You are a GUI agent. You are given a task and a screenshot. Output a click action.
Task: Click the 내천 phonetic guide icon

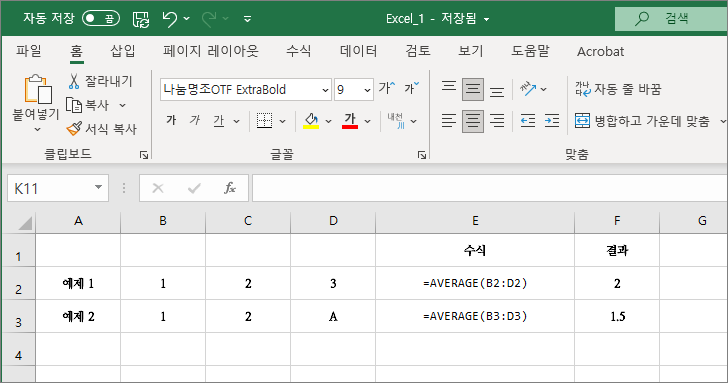(x=396, y=121)
